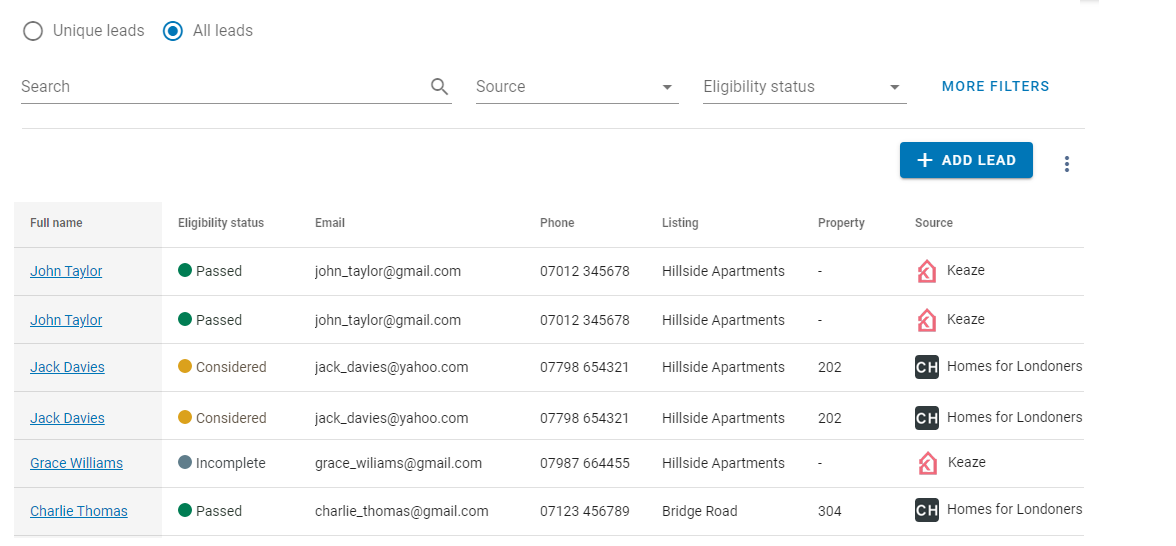The image size is (1176, 546).
Task: Open the three-dot more options menu
Action: pos(1066,164)
